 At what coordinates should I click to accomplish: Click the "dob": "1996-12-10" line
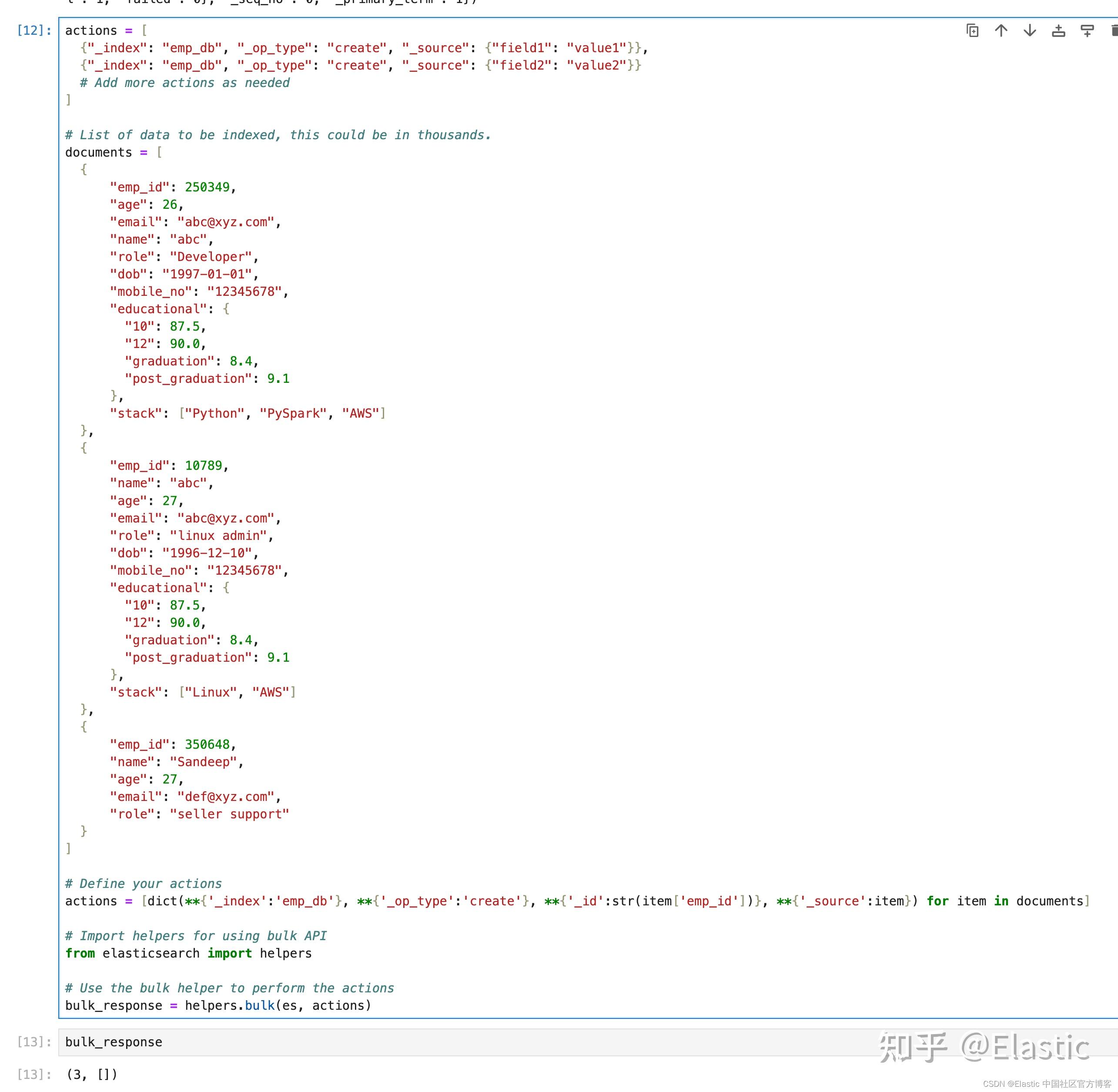(x=184, y=553)
